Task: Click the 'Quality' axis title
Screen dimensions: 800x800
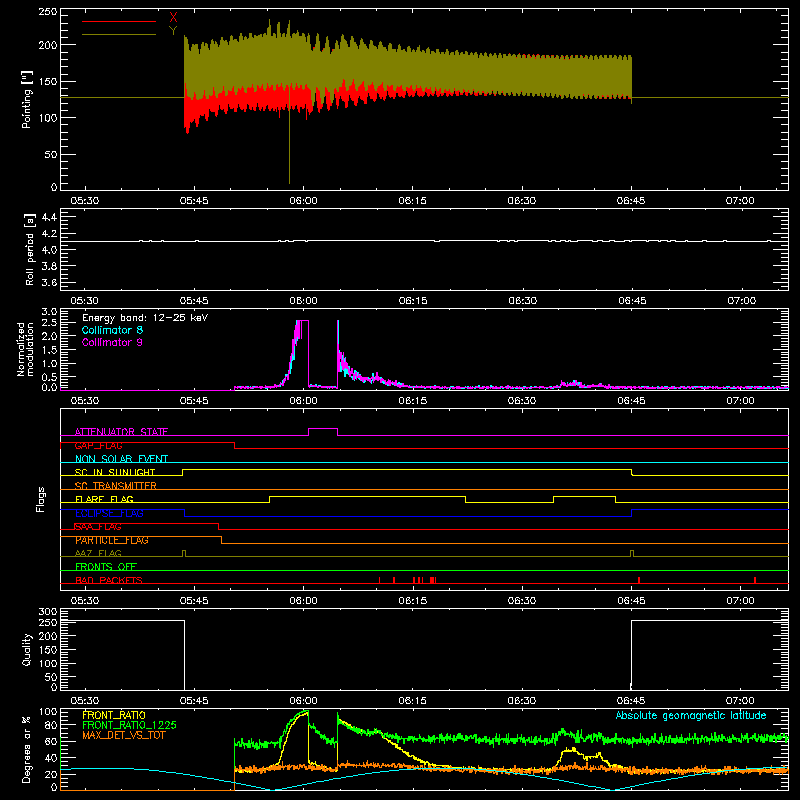Action: point(27,649)
